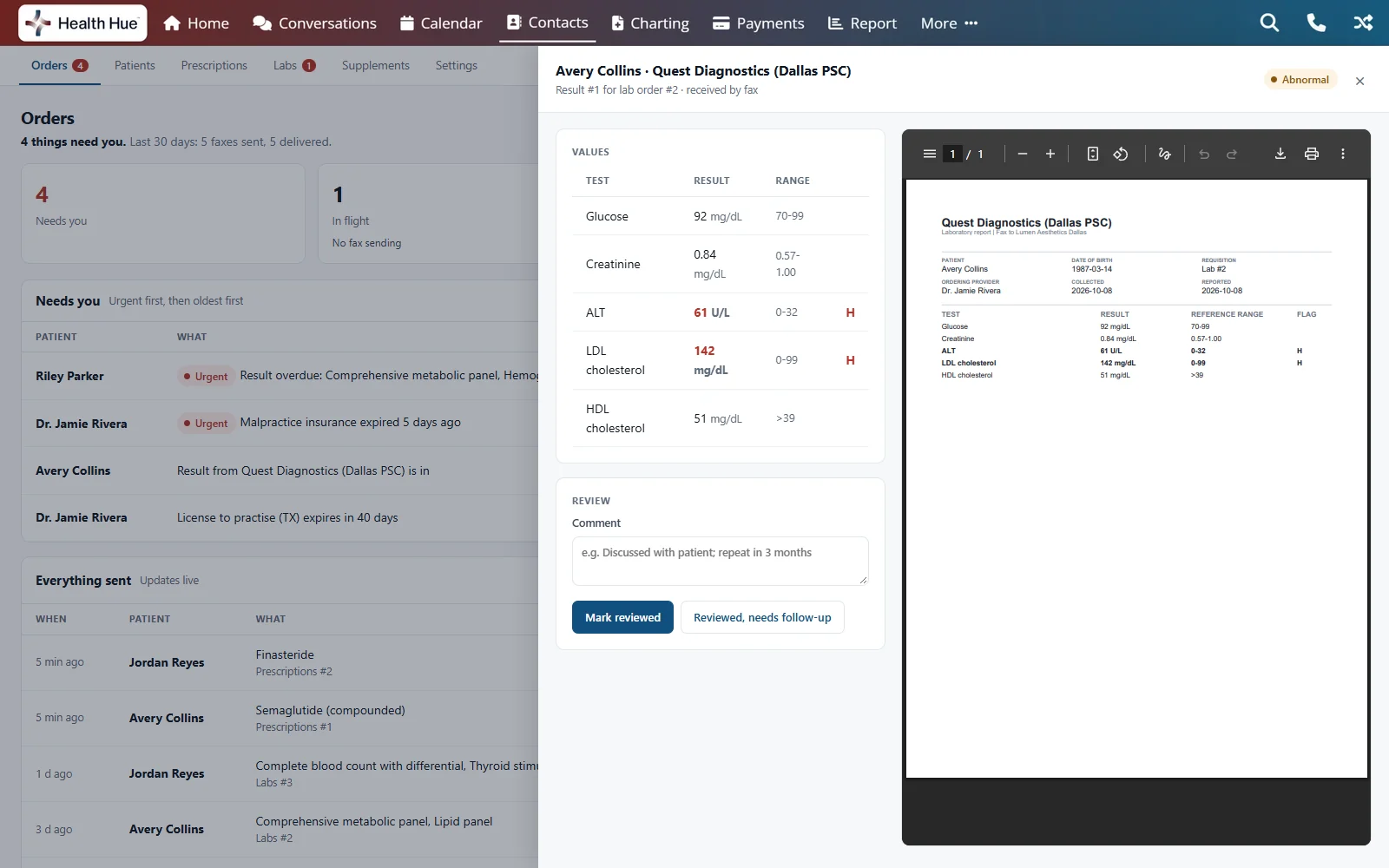Click the 4 Needs you summary card

point(163,214)
